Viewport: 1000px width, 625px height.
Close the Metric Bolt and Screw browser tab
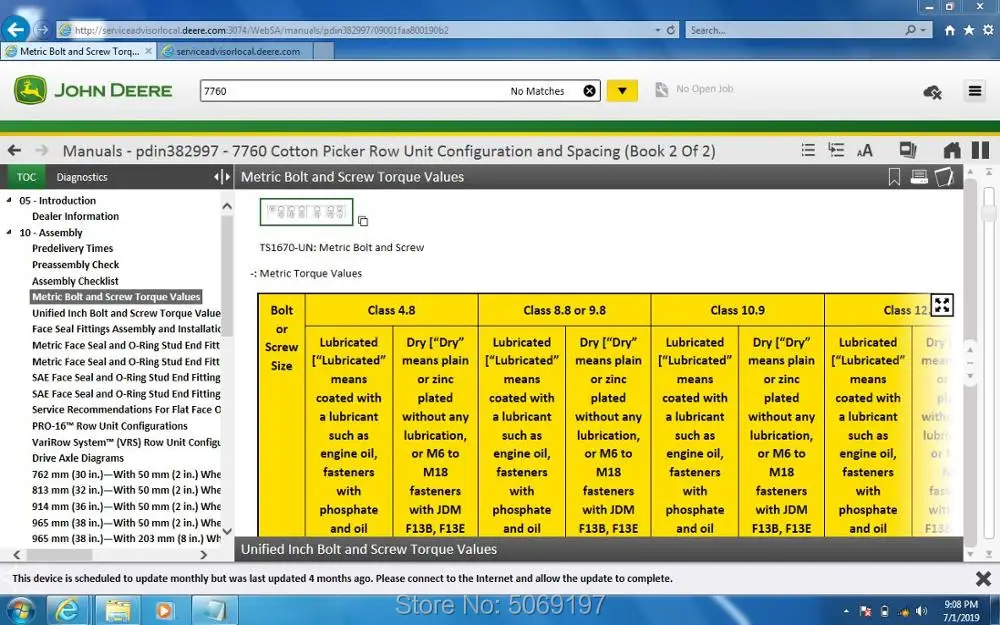point(148,50)
